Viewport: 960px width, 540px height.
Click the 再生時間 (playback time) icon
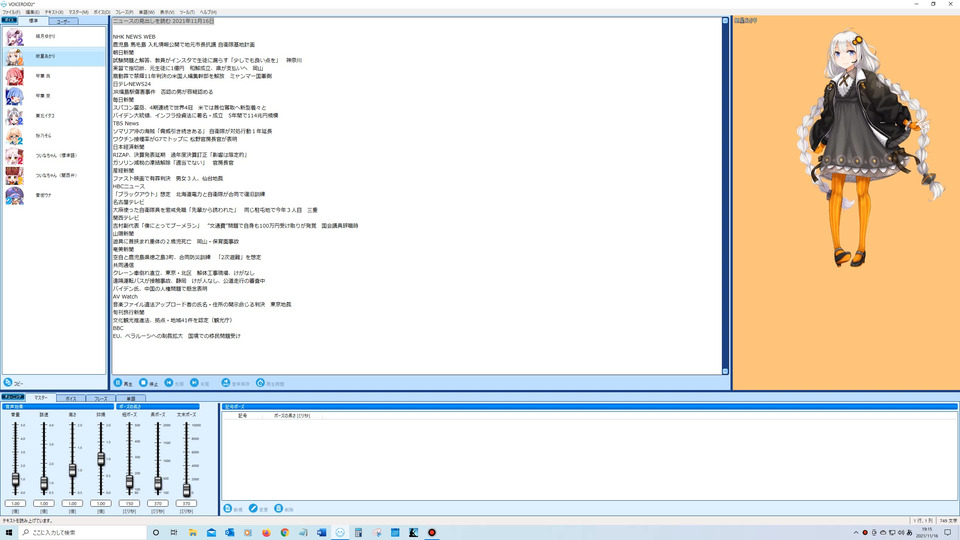point(260,383)
